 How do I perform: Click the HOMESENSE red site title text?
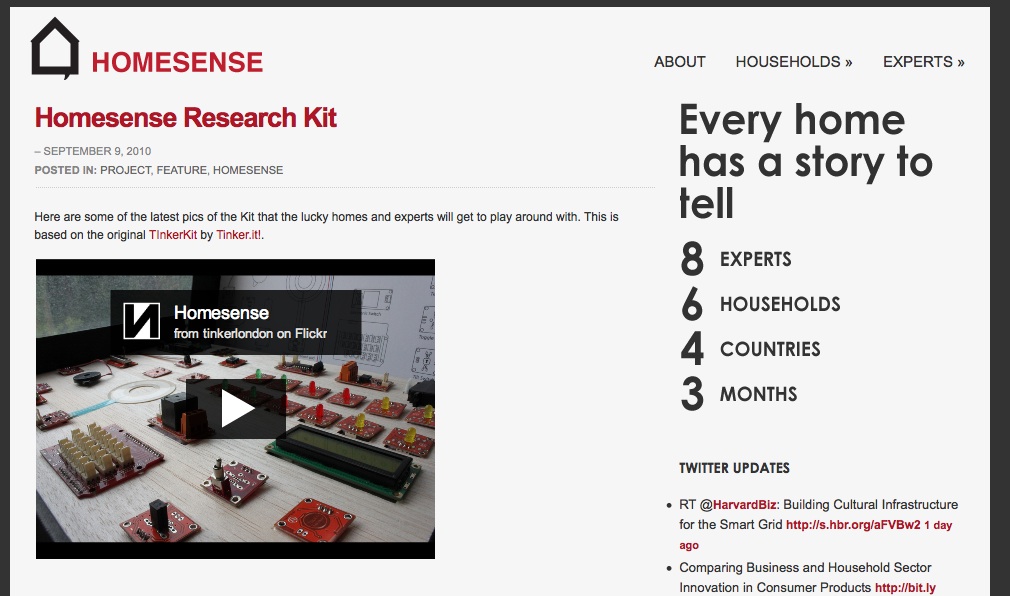tap(177, 63)
